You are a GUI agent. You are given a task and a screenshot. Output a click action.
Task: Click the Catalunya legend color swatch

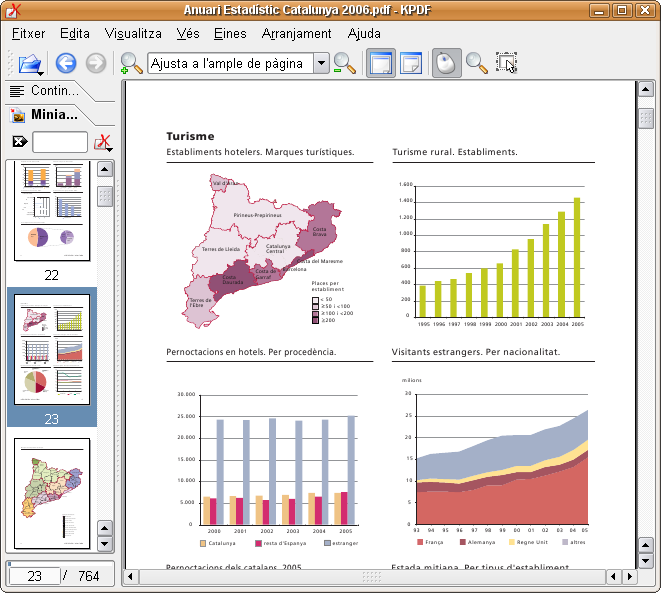(x=203, y=543)
